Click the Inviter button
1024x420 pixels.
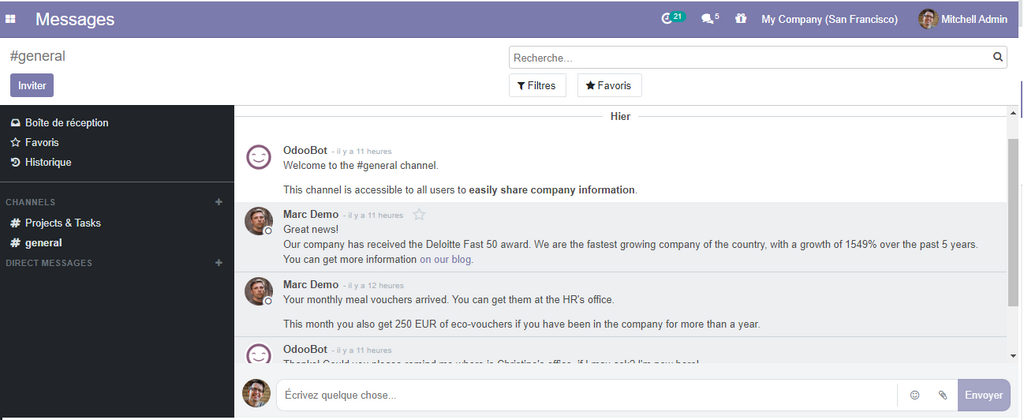coord(32,85)
